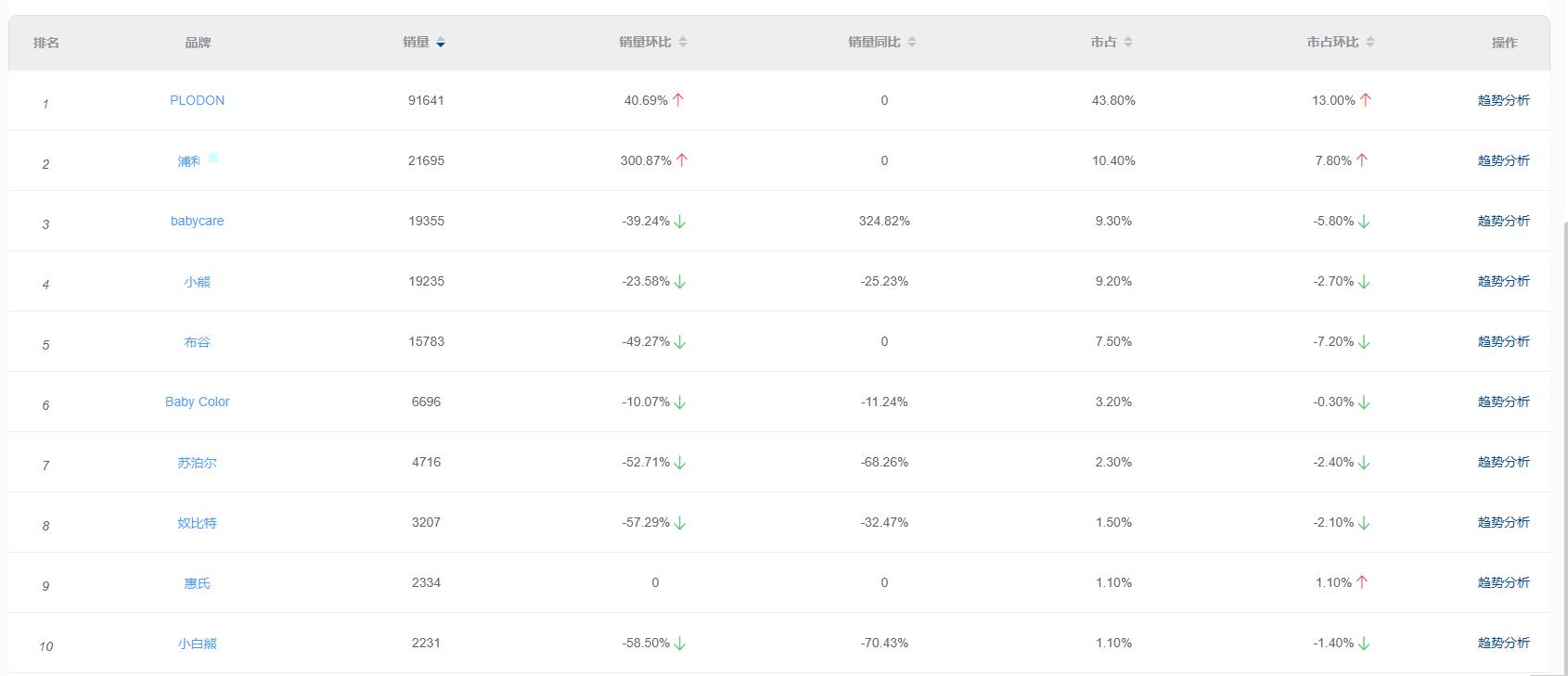The width and height of the screenshot is (1568, 676).
Task: View 趋势分析 for the 苏泊尔 row
Action: (x=1503, y=462)
